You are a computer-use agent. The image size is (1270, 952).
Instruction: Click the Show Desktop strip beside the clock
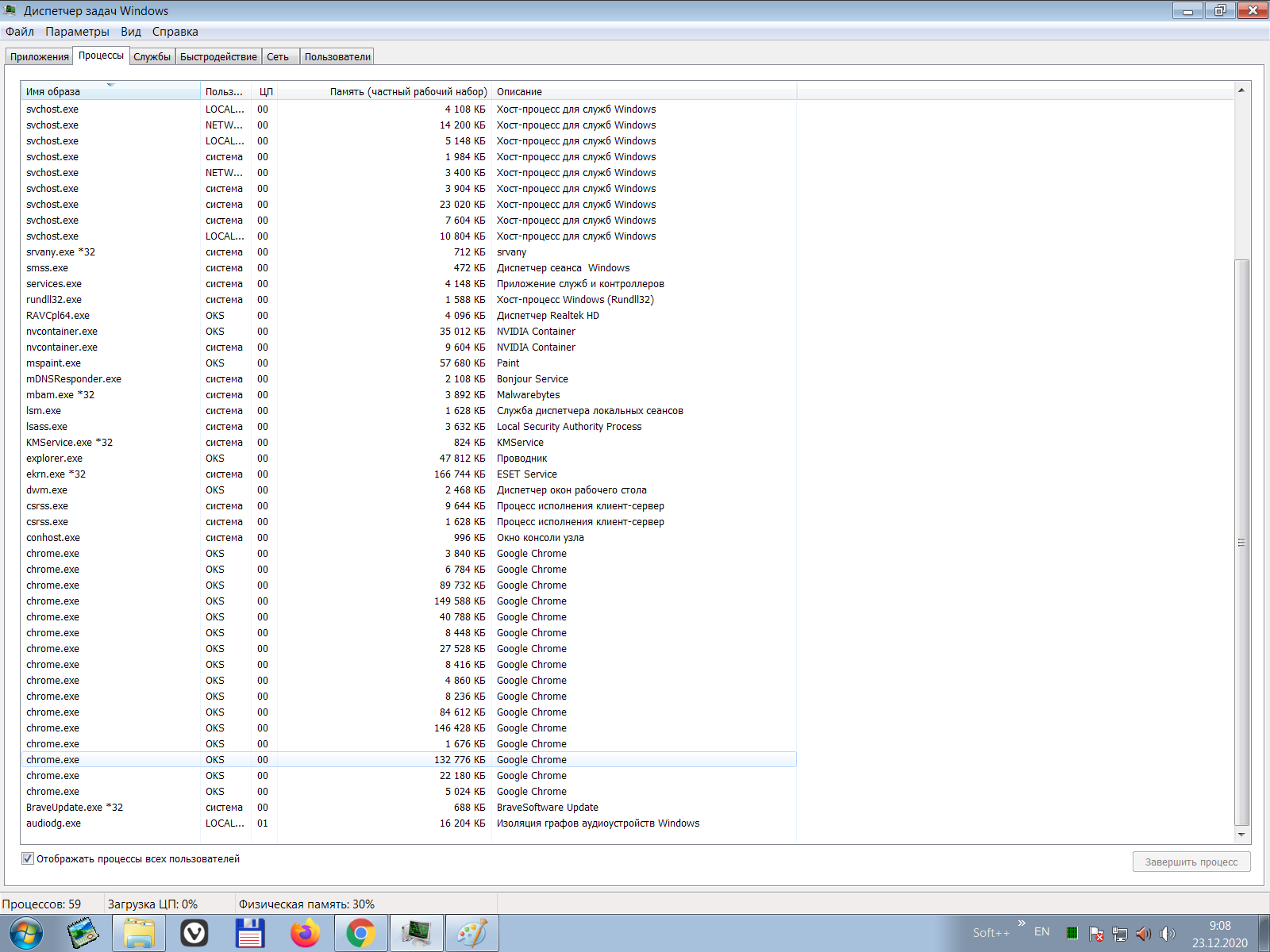coord(1264,933)
